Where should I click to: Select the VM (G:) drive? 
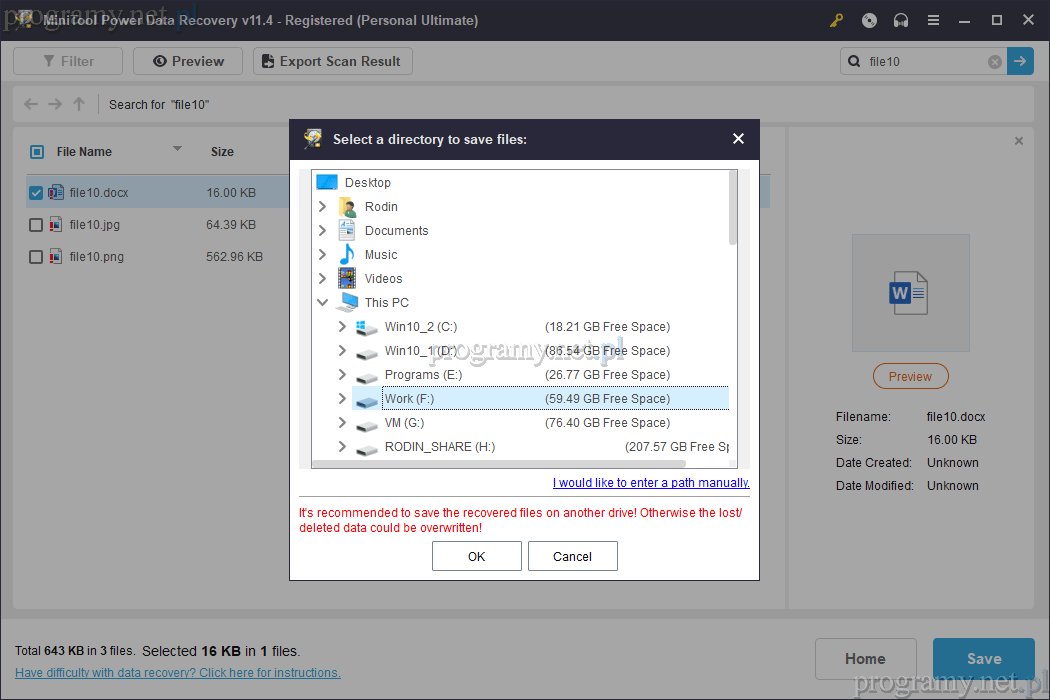pyautogui.click(x=404, y=423)
